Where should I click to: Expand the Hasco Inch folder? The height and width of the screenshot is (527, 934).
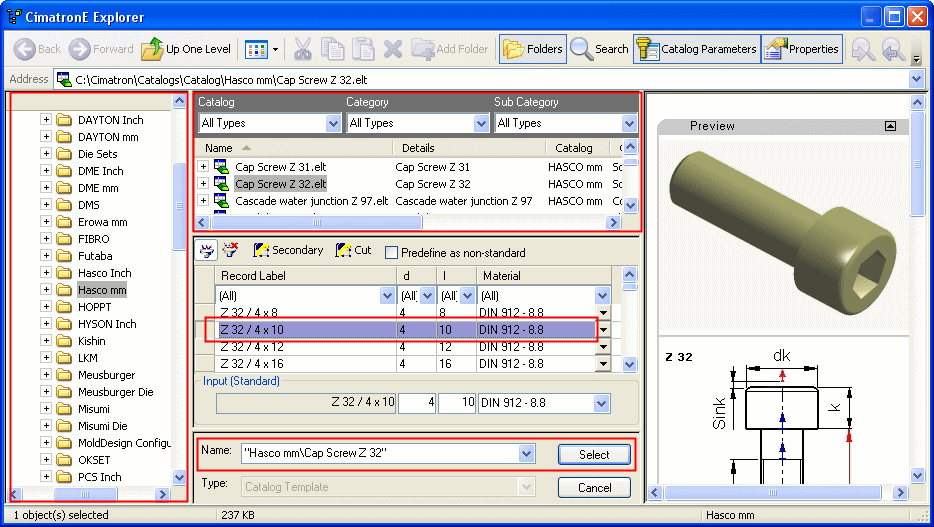[x=46, y=273]
